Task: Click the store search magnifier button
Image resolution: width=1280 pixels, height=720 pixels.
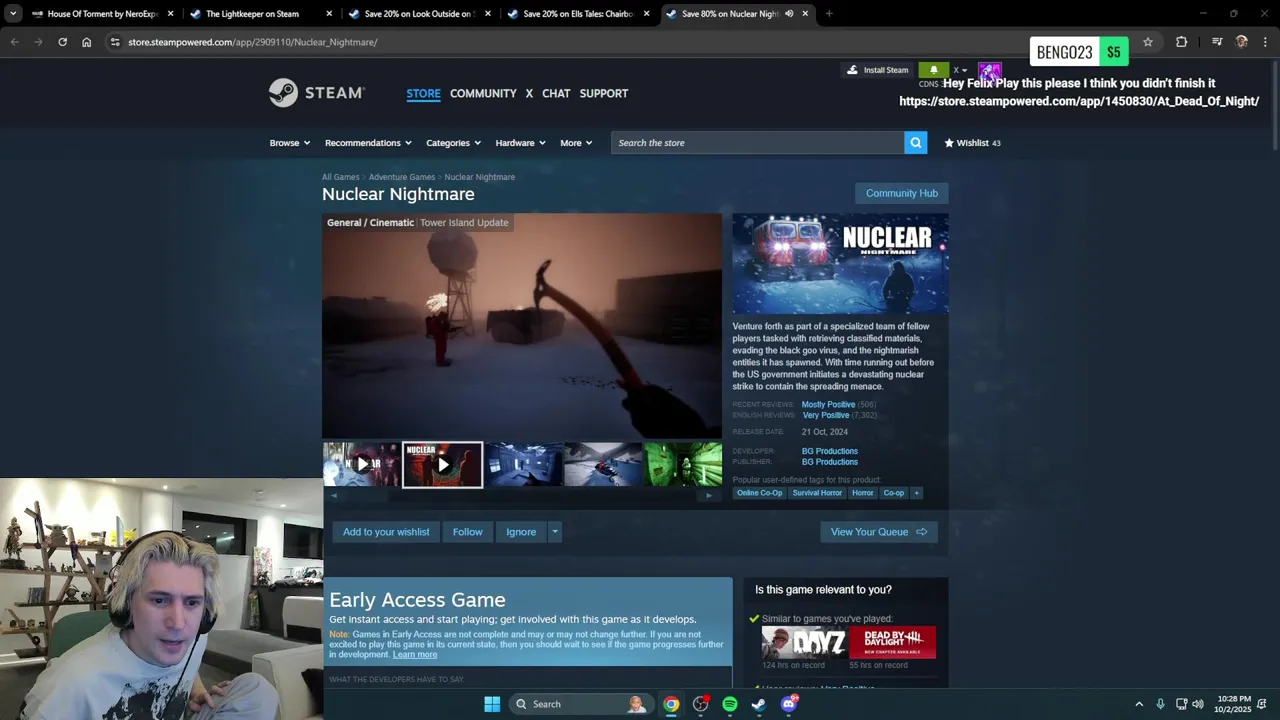Action: coord(915,143)
